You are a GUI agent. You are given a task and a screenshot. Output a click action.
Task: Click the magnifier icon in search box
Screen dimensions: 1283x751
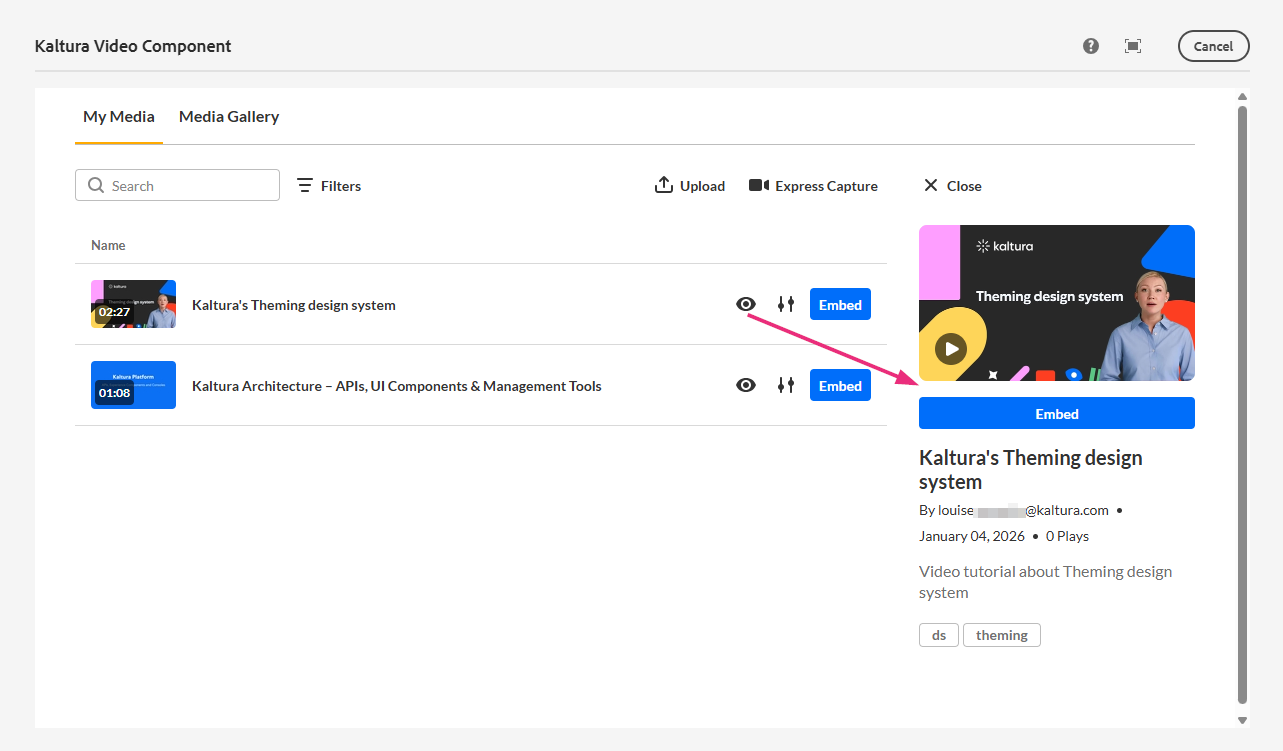96,186
